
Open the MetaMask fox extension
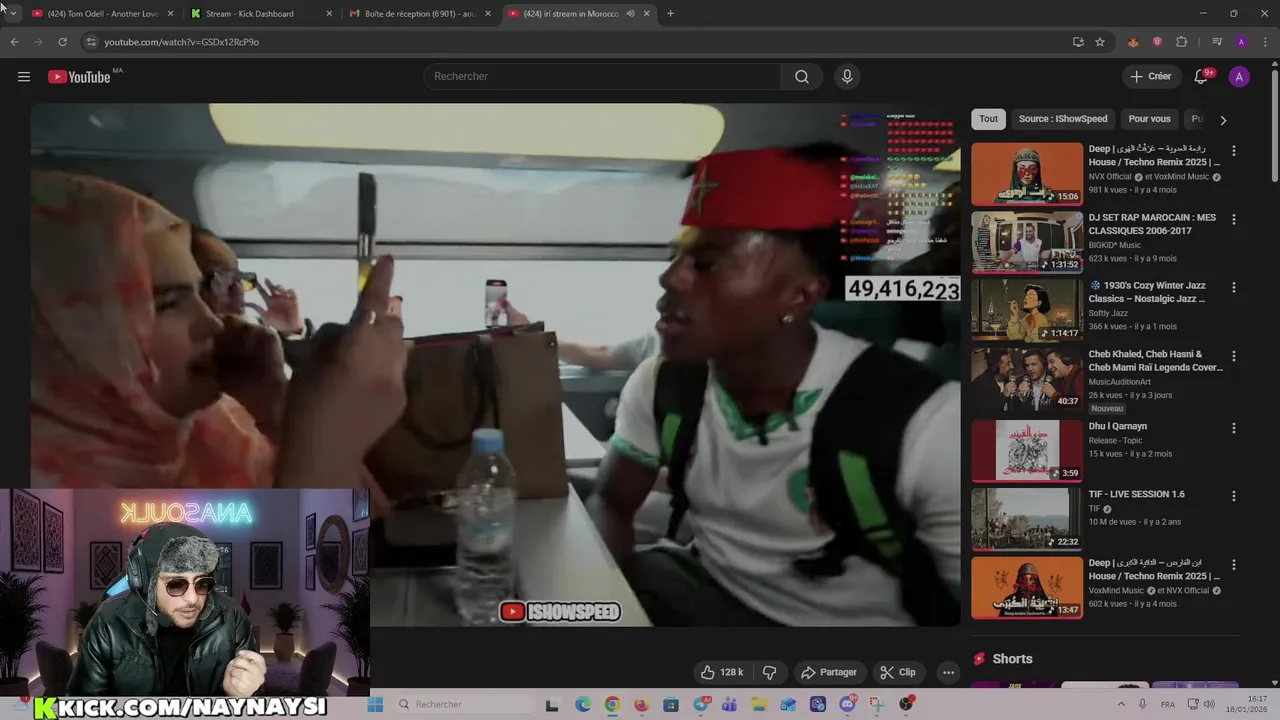tap(1133, 42)
